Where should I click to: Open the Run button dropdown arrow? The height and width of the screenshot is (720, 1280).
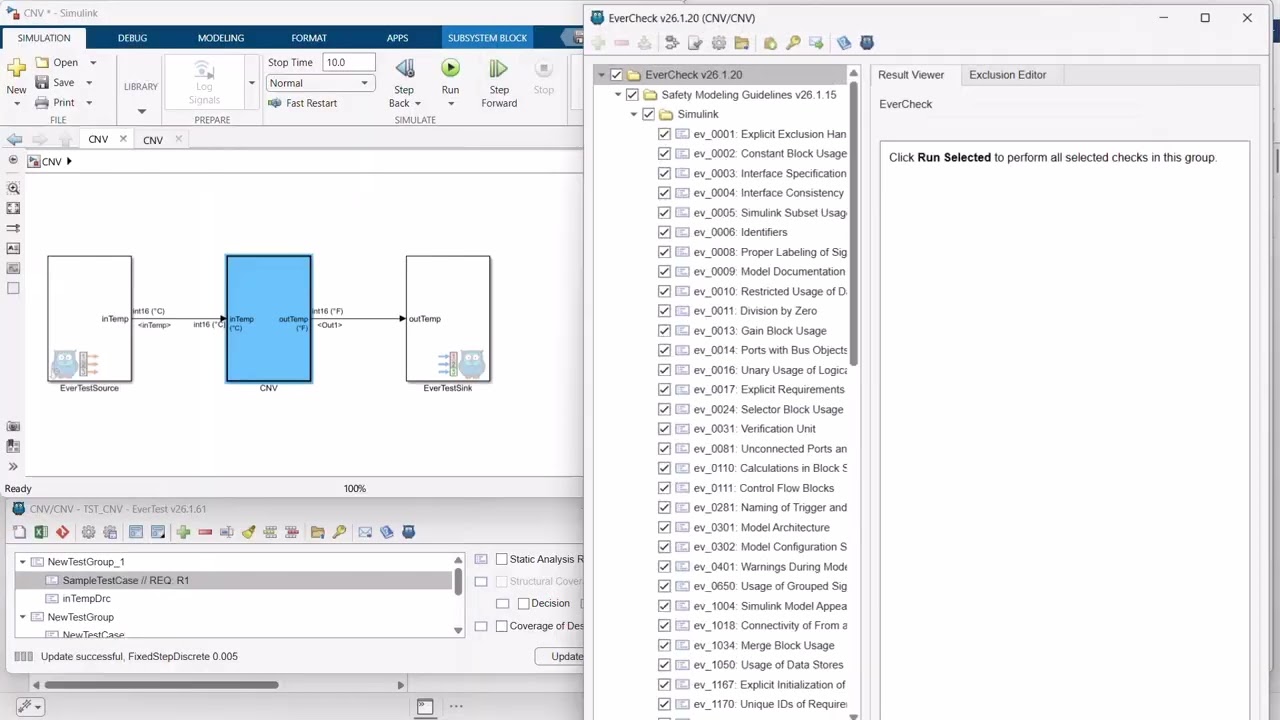click(450, 103)
